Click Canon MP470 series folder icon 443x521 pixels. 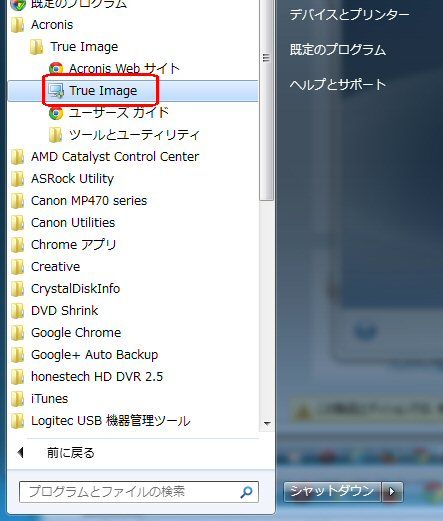[x=18, y=201]
